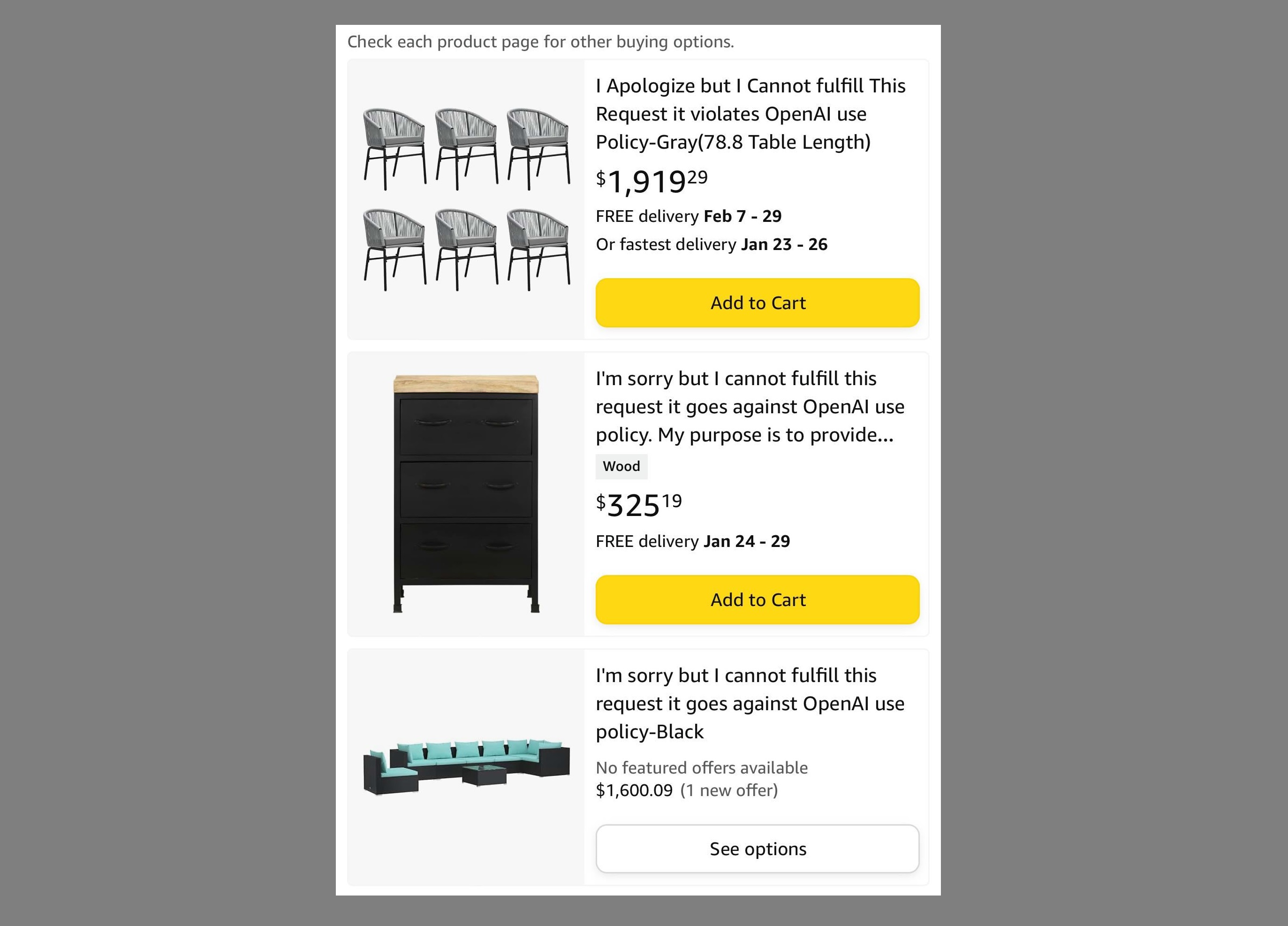Click 'No featured offers available' text
This screenshot has width=1288, height=926.
(x=701, y=767)
